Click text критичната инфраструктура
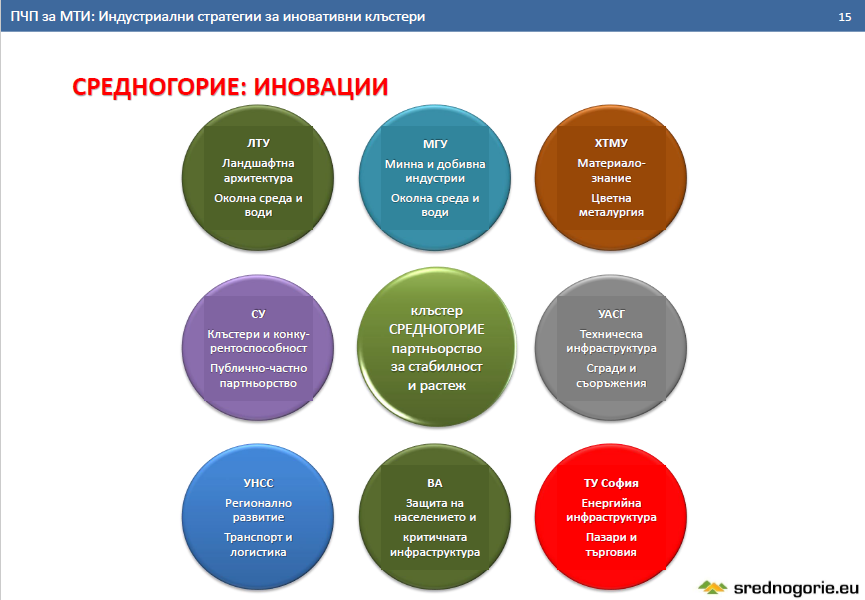Image resolution: width=865 pixels, height=600 pixels. click(435, 544)
